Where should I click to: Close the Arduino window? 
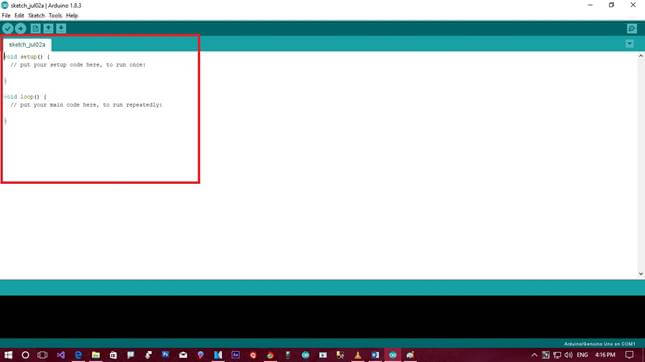(633, 5)
